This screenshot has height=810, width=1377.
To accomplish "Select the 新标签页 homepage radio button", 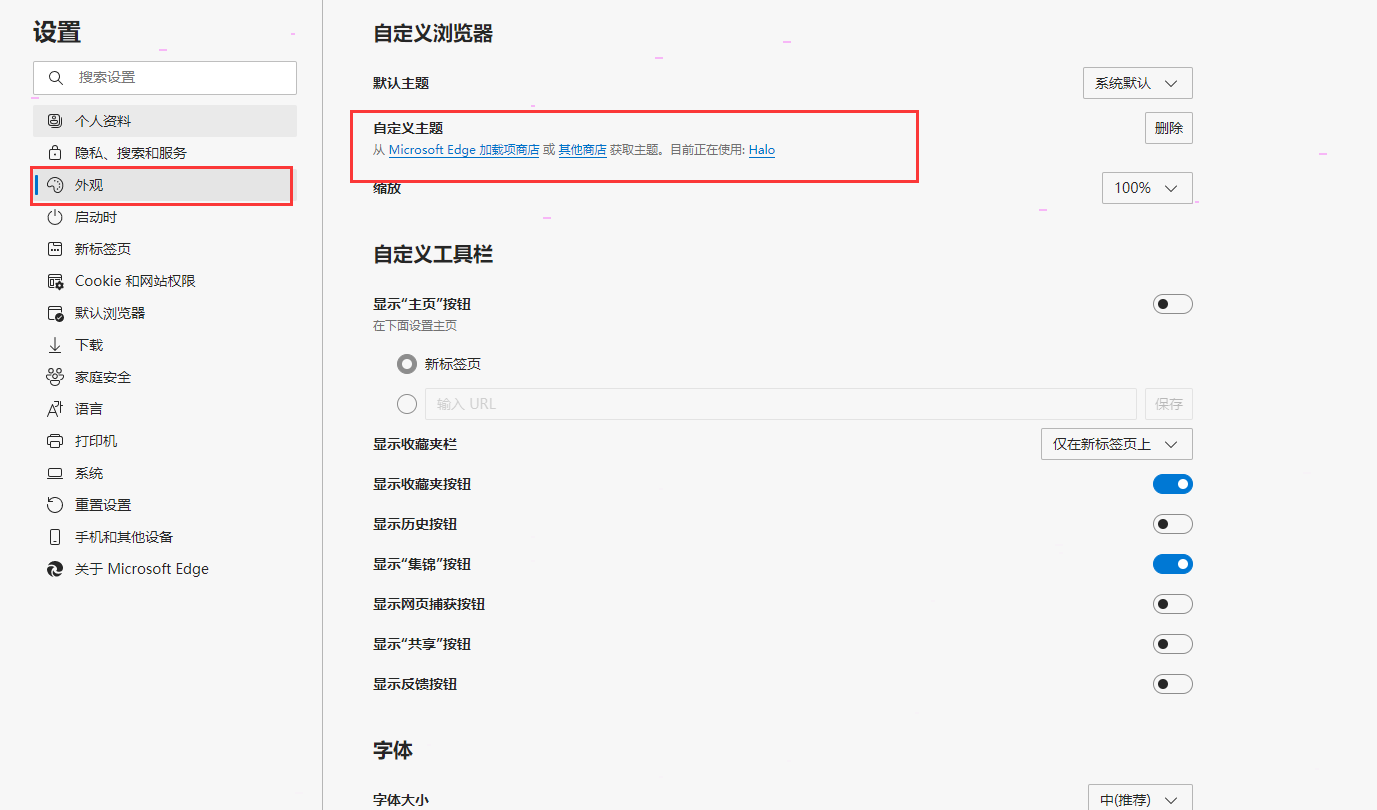I will click(x=407, y=363).
